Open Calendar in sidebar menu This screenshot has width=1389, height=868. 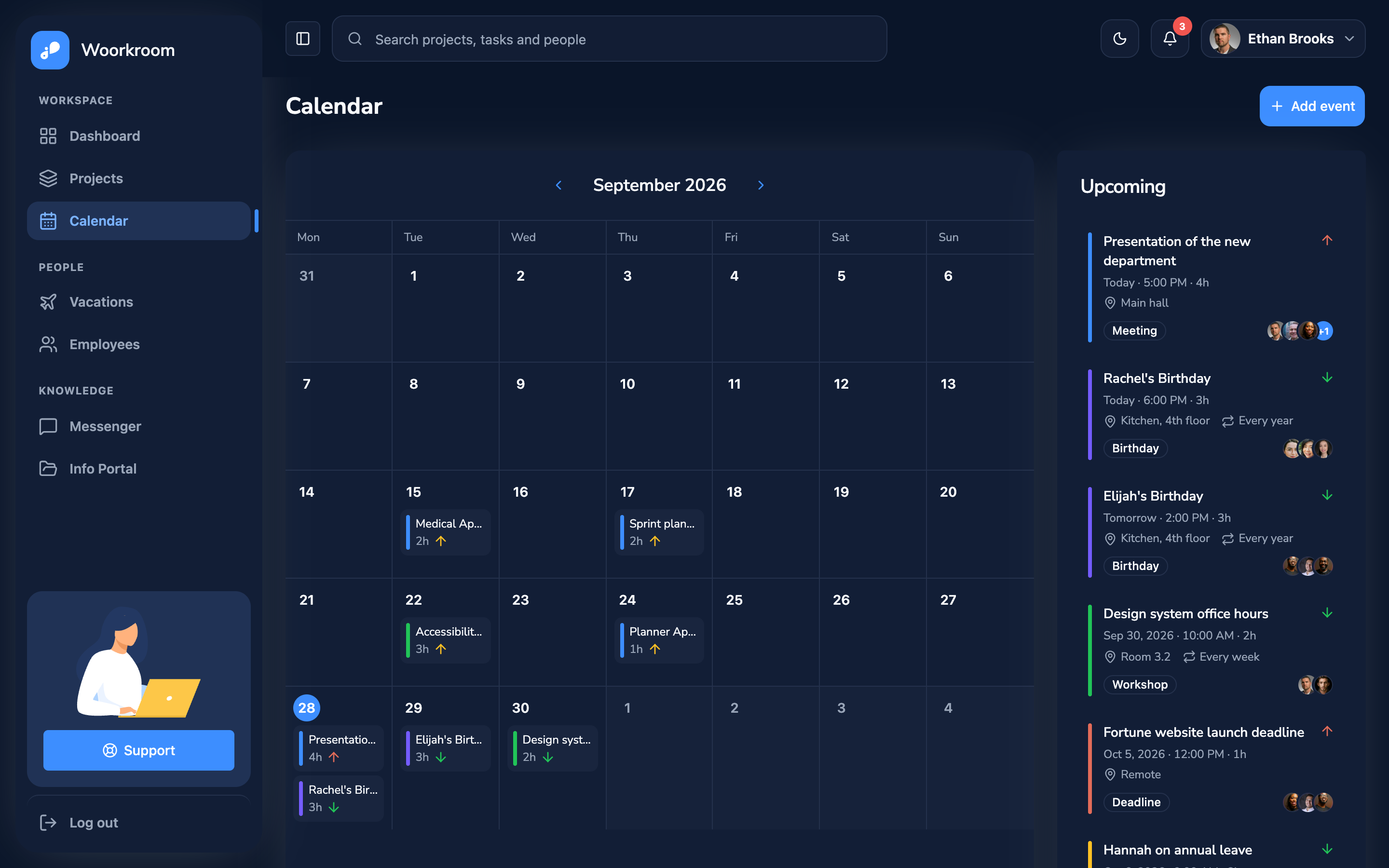tap(139, 221)
